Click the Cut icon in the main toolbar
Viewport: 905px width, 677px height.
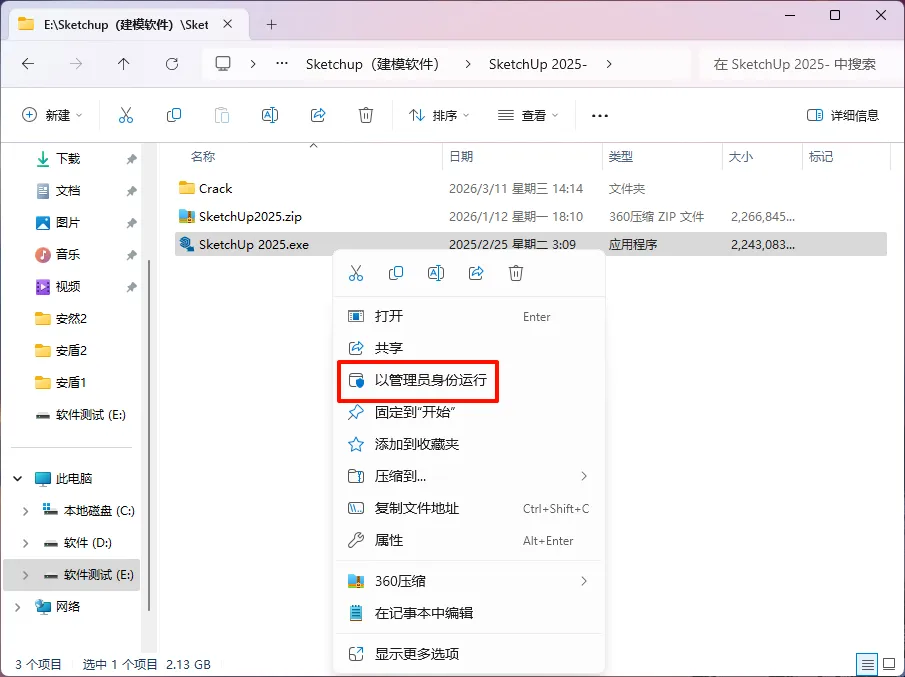pyautogui.click(x=125, y=115)
